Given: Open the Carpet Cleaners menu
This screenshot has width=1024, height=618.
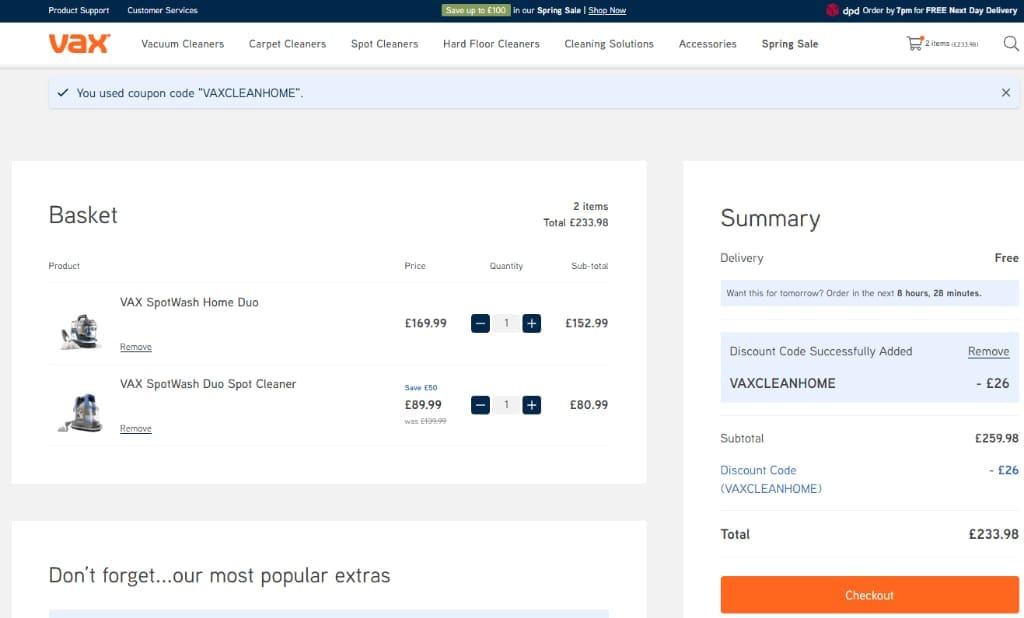Looking at the screenshot, I should [x=287, y=44].
